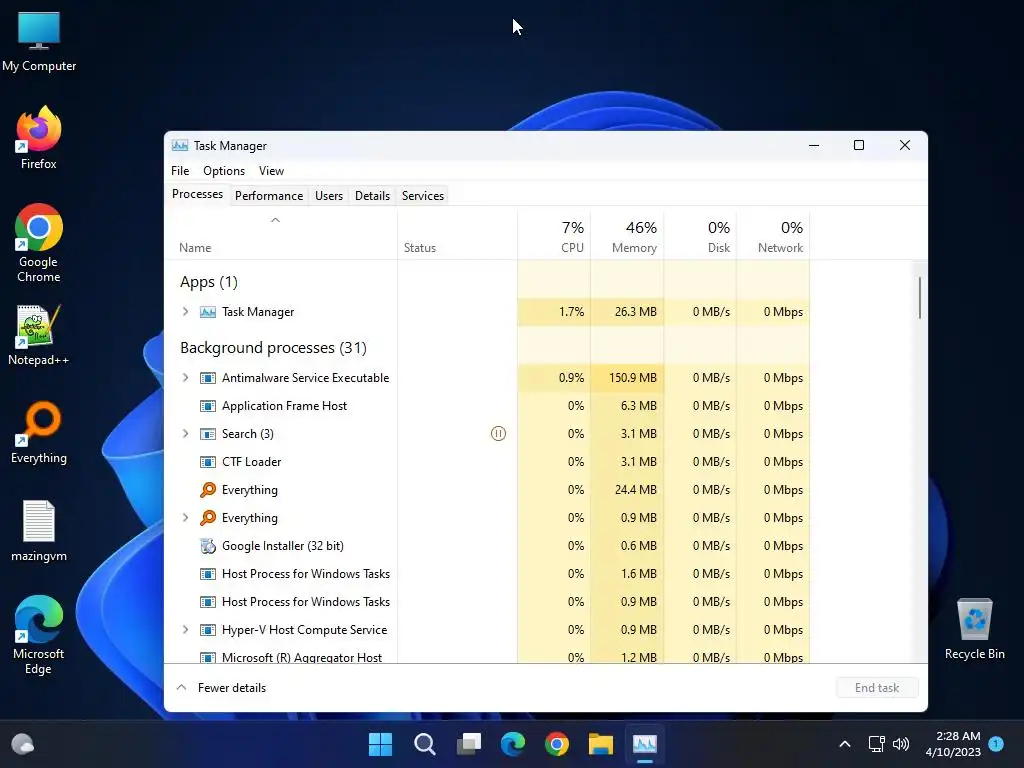The width and height of the screenshot is (1024, 768).
Task: Click the Apps (1) group header
Action: tap(208, 282)
